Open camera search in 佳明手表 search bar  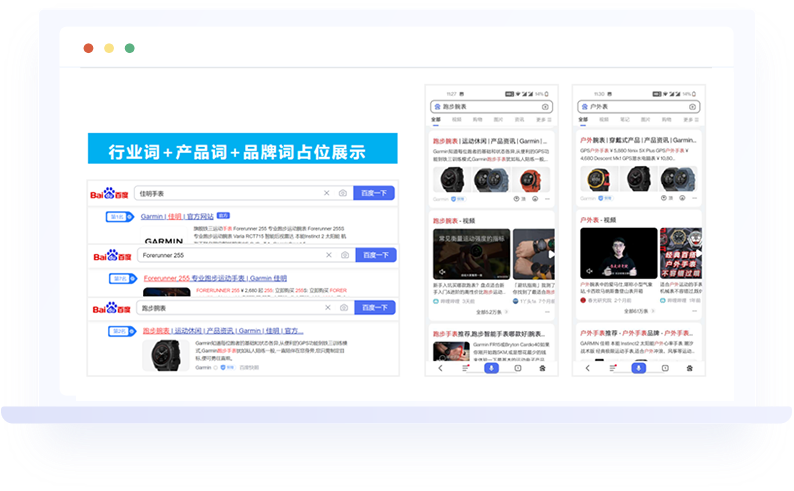[343, 193]
